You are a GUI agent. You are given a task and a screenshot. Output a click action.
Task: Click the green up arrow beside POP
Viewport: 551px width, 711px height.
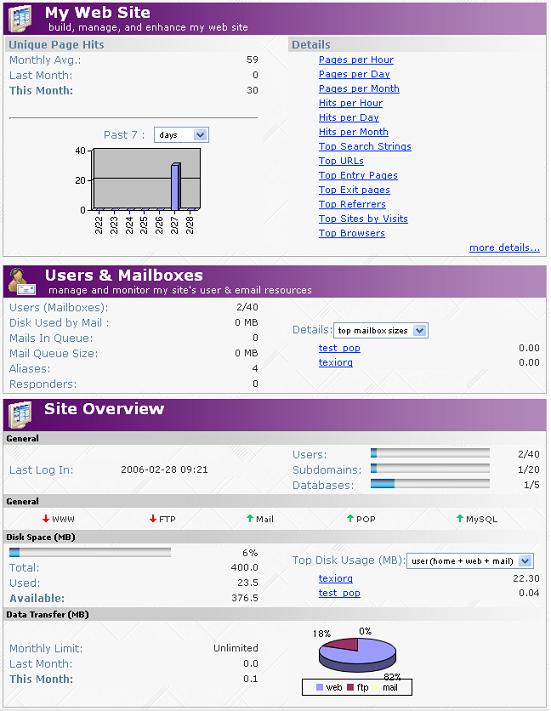point(350,518)
